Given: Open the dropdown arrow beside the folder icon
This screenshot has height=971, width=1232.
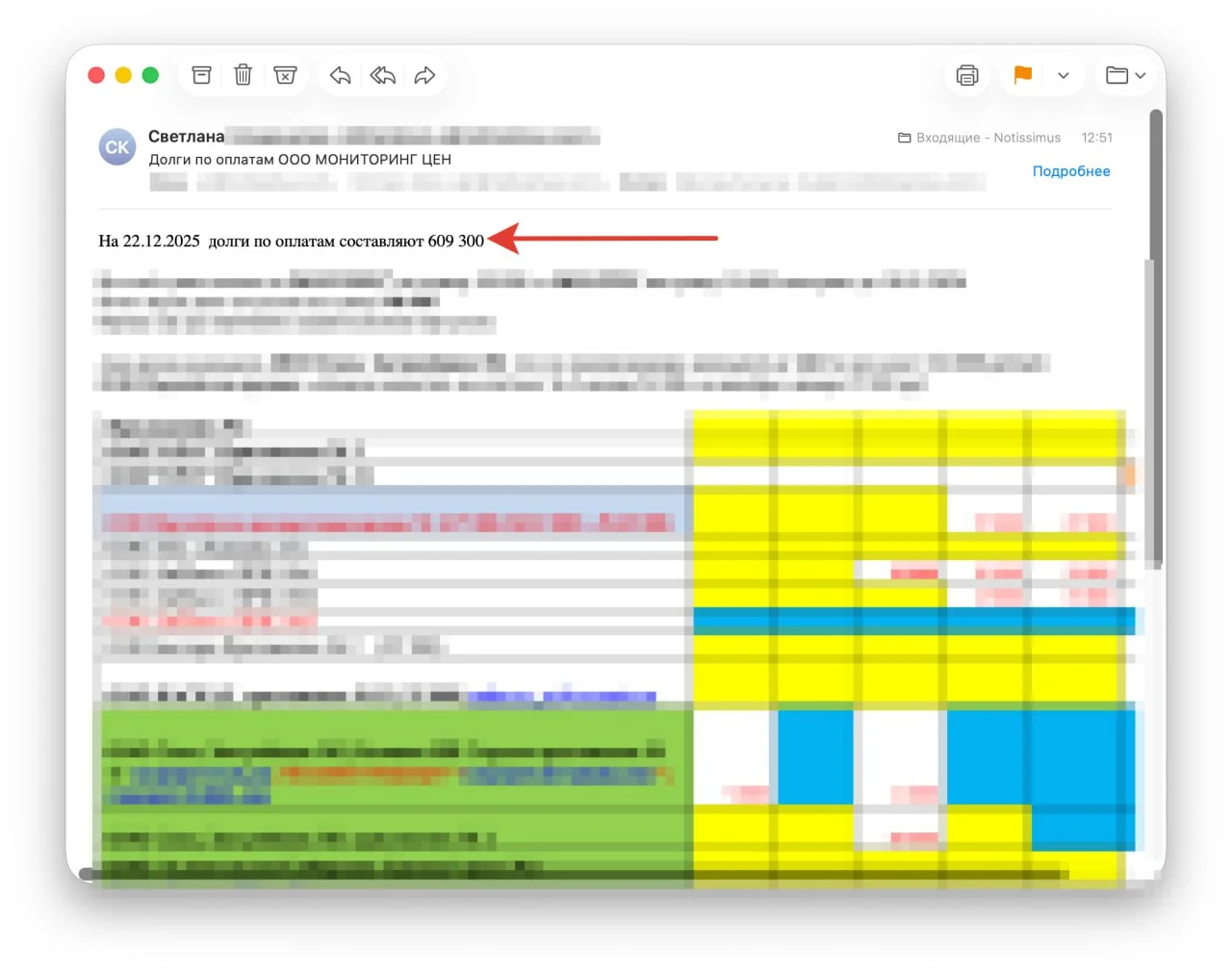Looking at the screenshot, I should (x=1142, y=75).
